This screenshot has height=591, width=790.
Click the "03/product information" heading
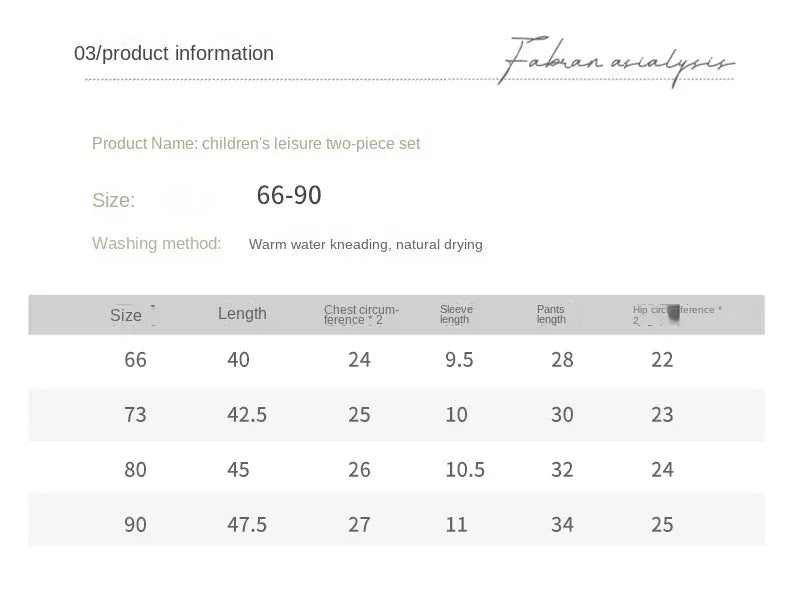[174, 54]
